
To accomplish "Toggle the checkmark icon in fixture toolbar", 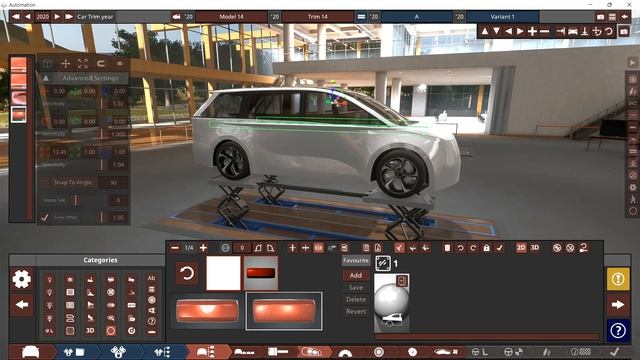I will pyautogui.click(x=499, y=248).
